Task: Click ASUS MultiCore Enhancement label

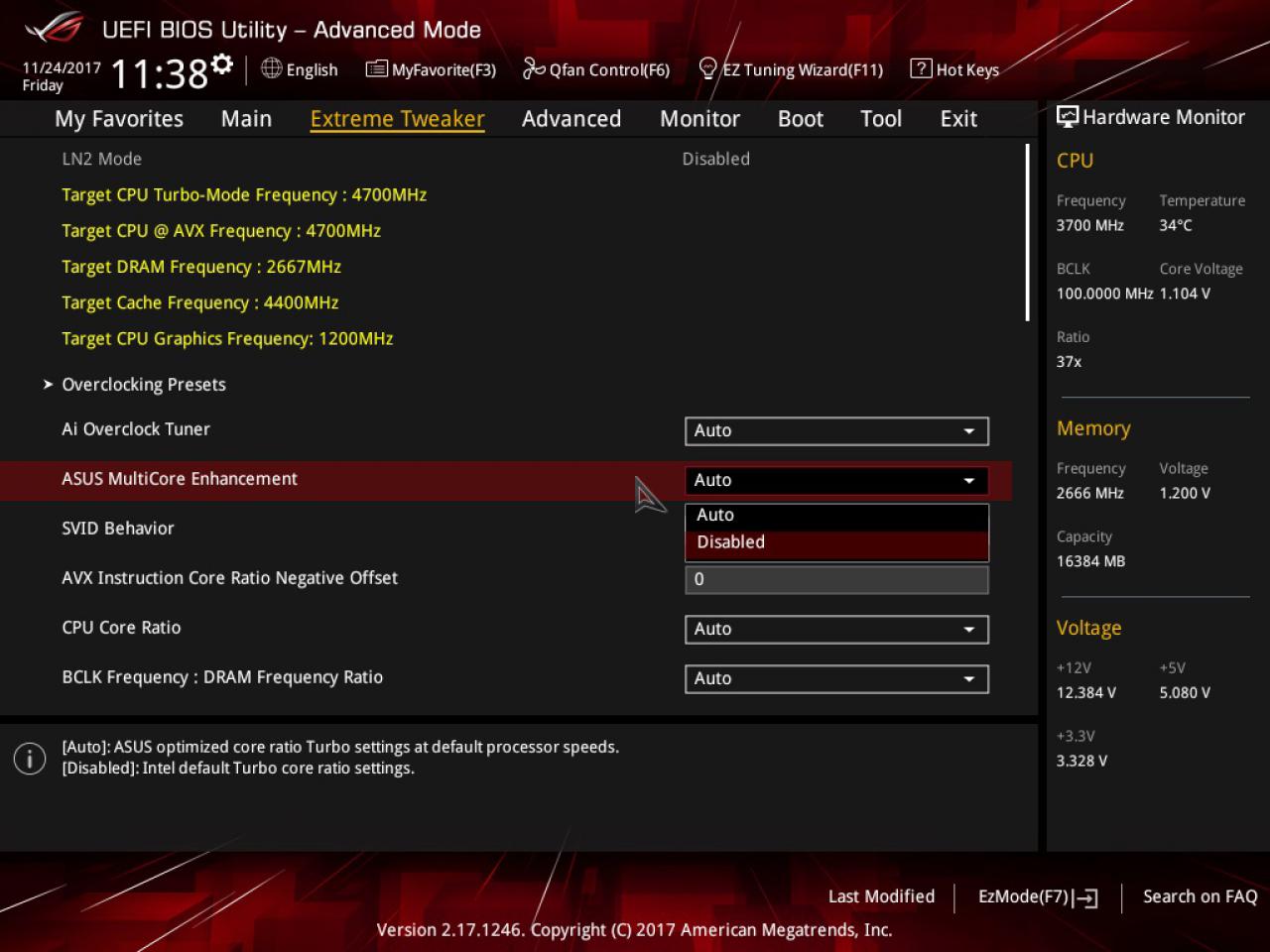Action: (180, 479)
